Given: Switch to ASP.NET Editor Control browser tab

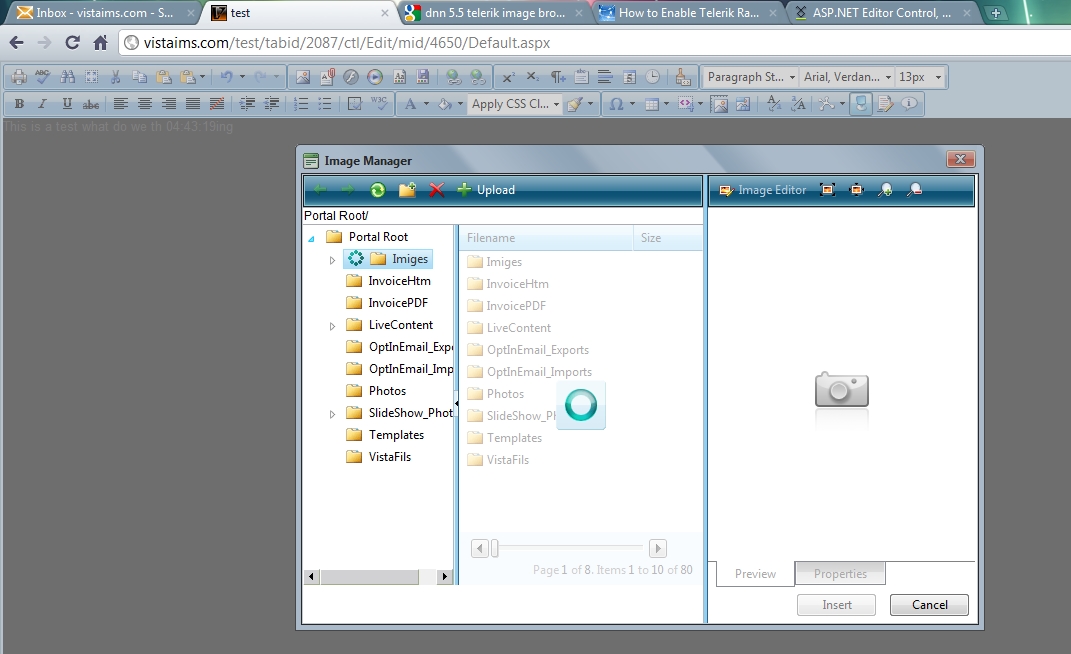Looking at the screenshot, I should [x=883, y=12].
